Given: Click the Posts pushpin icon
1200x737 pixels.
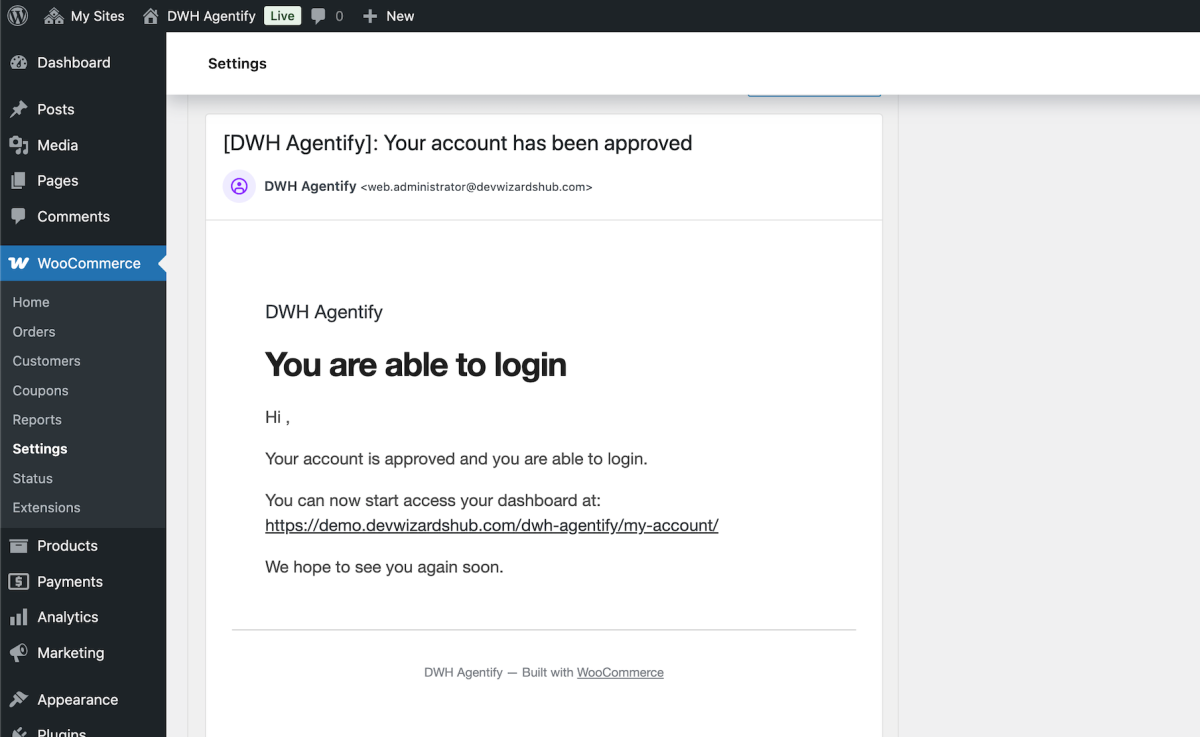Looking at the screenshot, I should pos(18,109).
